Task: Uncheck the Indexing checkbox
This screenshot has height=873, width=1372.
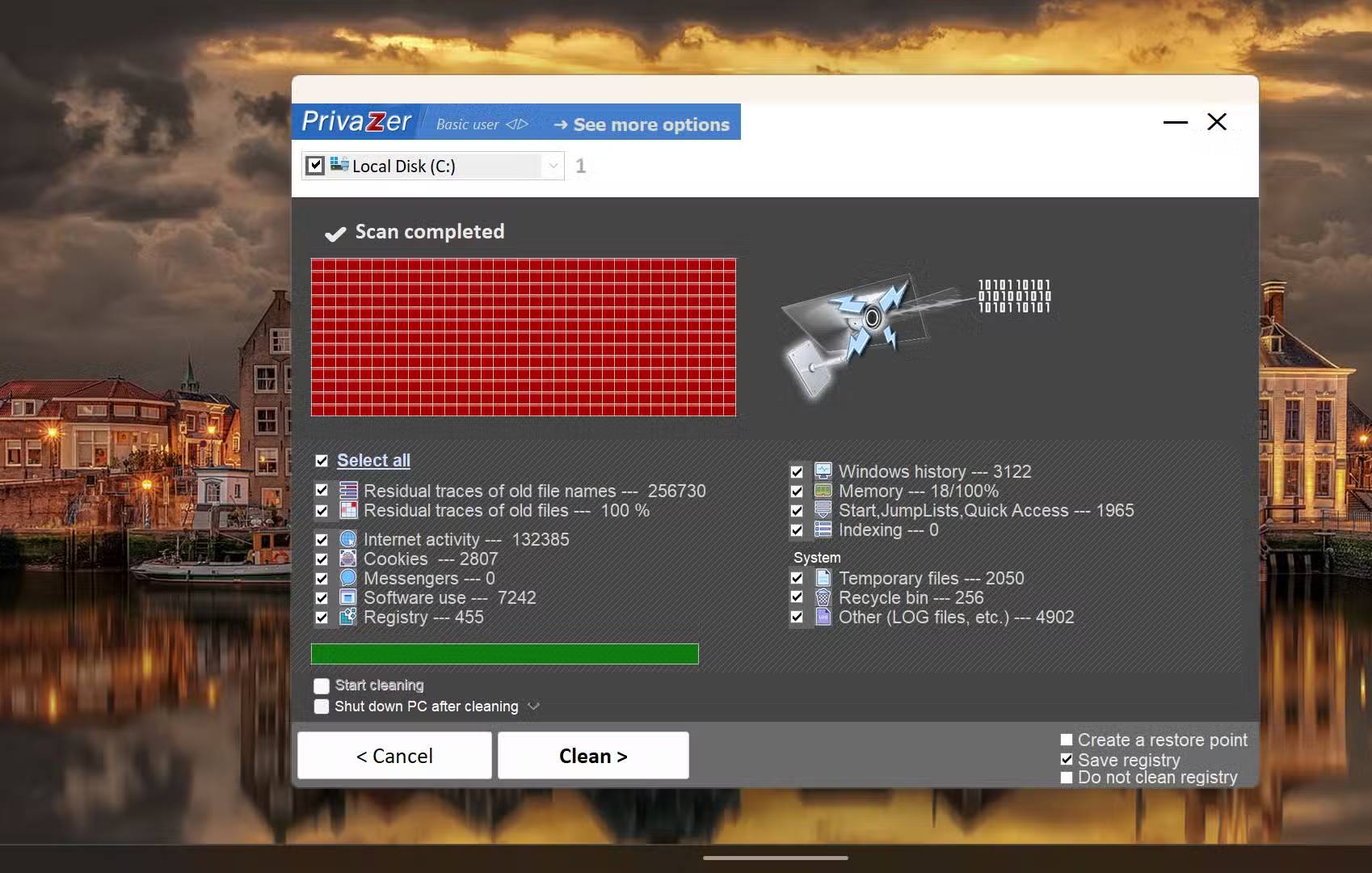Action: [x=797, y=529]
